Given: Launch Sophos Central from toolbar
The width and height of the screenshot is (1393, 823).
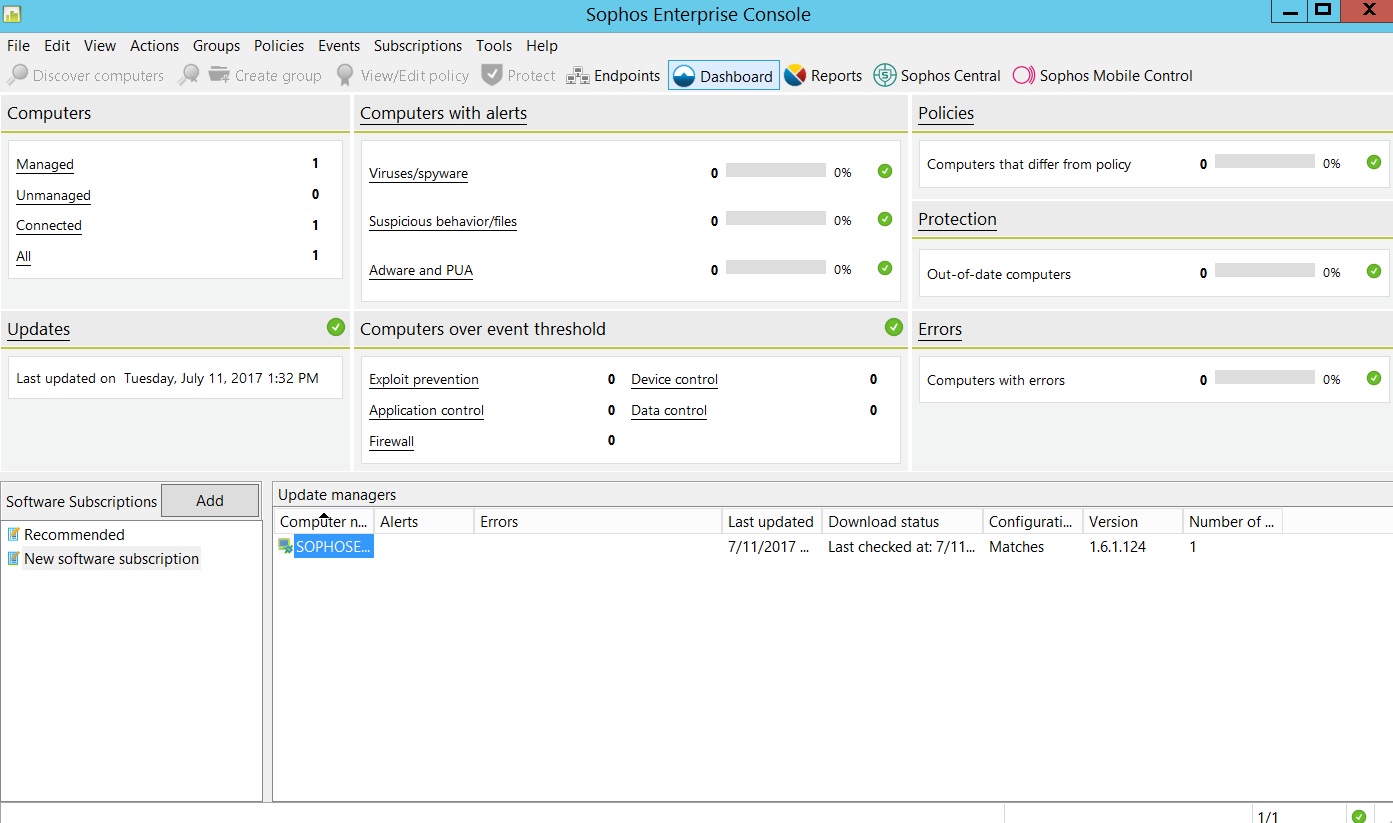Looking at the screenshot, I should tap(936, 76).
